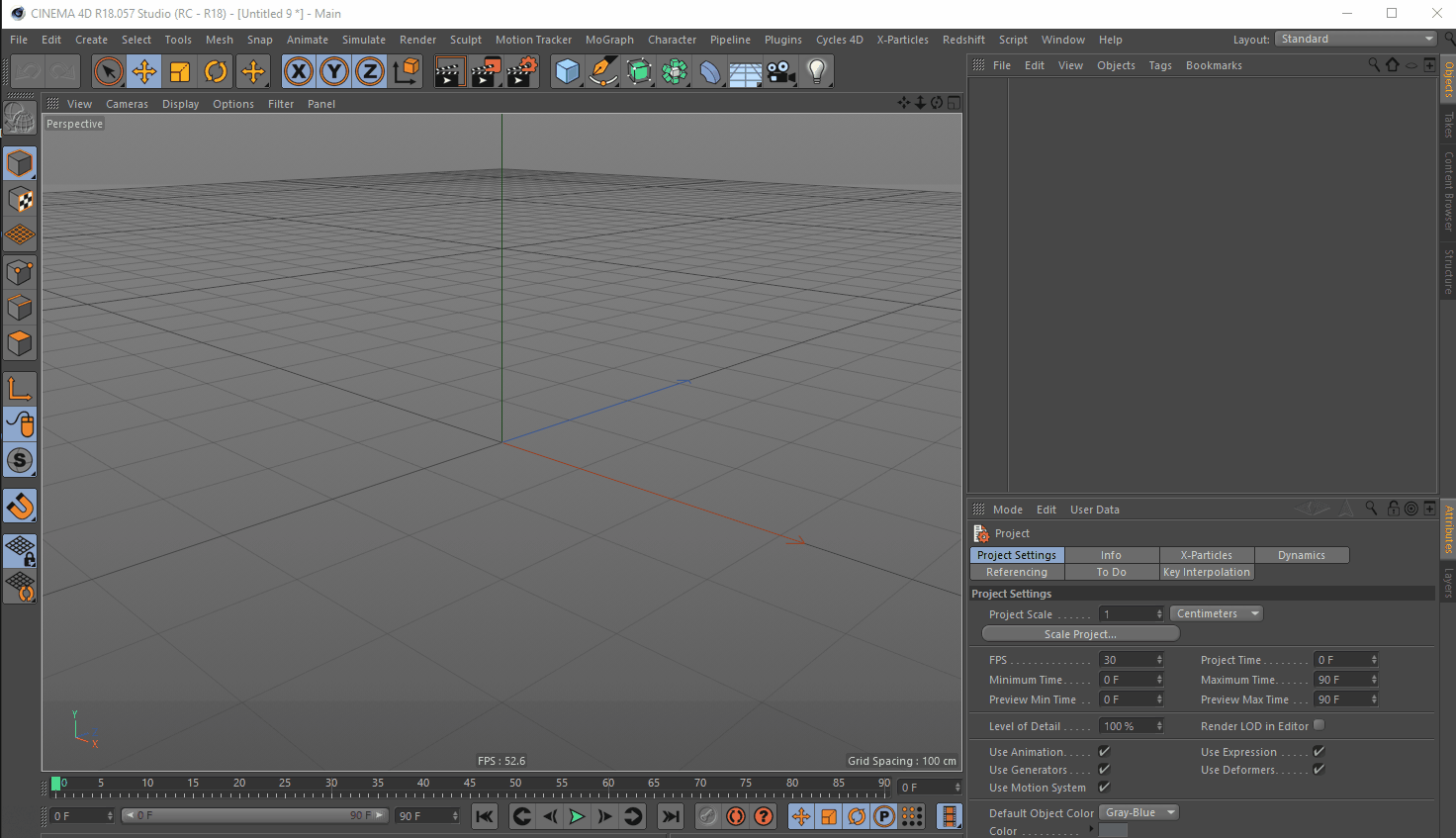The height and width of the screenshot is (838, 1456).
Task: Open Attributes User Data menu
Action: tap(1095, 510)
